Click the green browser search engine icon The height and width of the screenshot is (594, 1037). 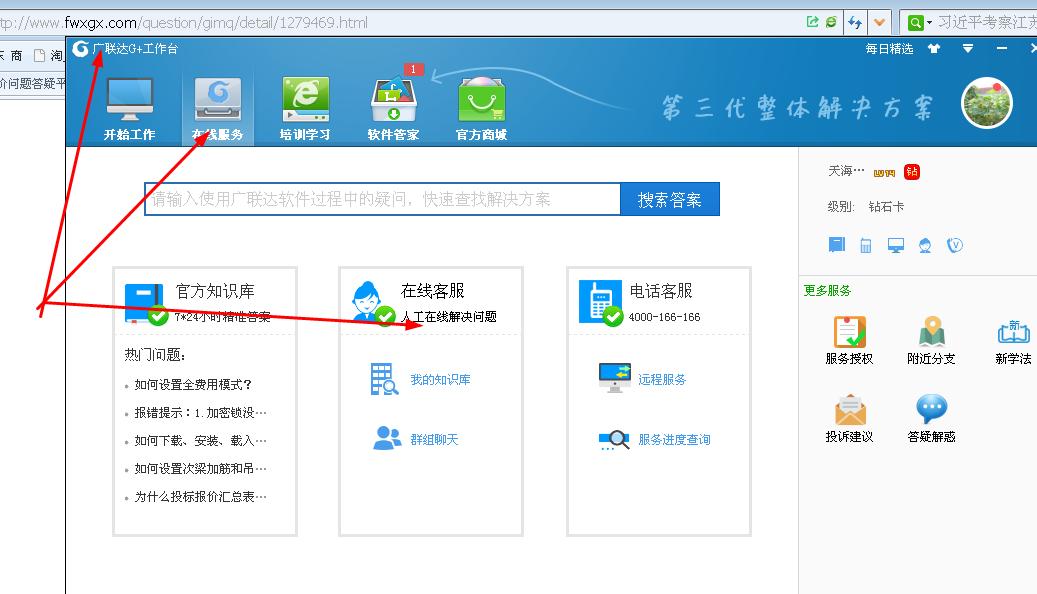point(915,22)
